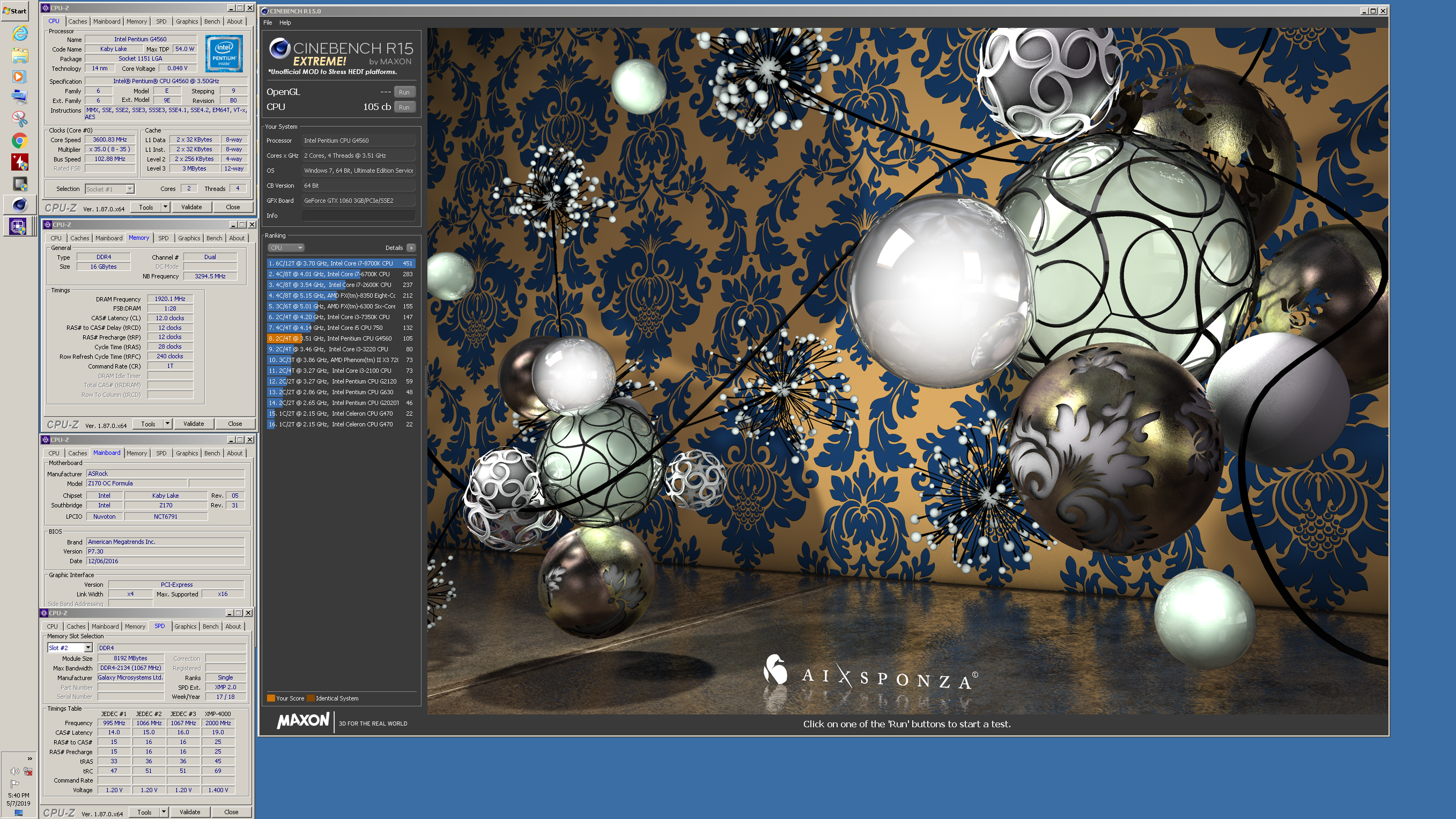Click Tools button in SPD CPU-Z window

tap(144, 811)
